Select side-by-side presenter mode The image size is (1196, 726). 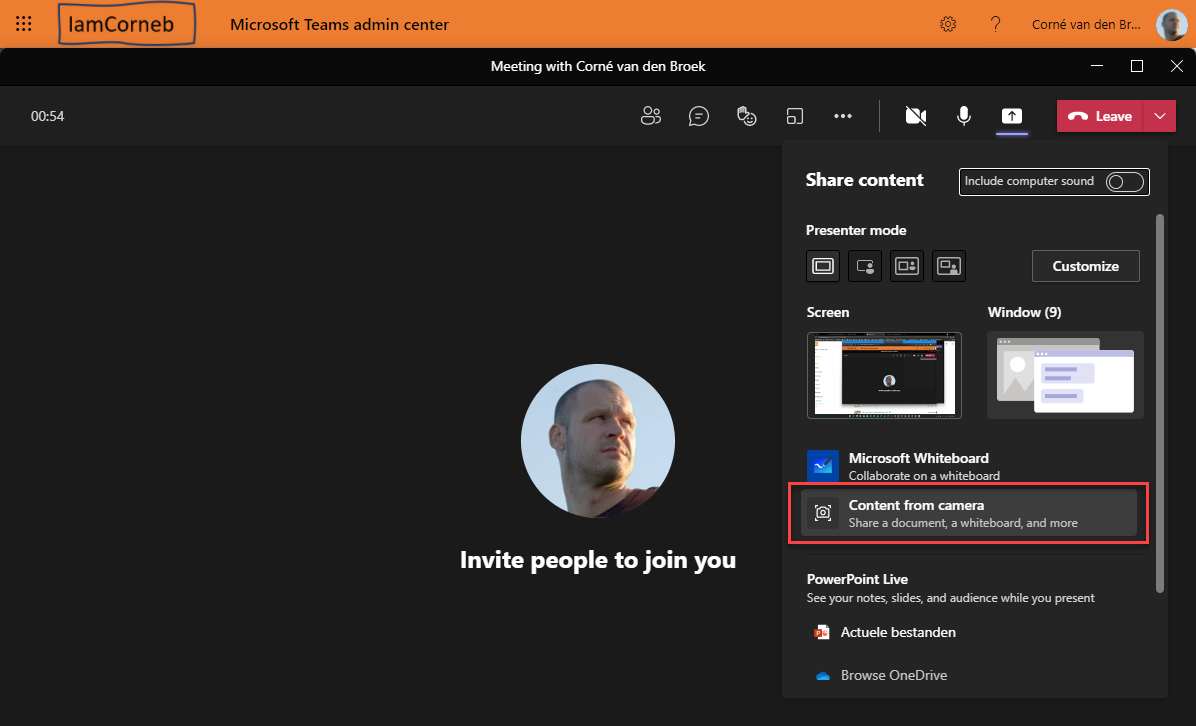coord(907,266)
